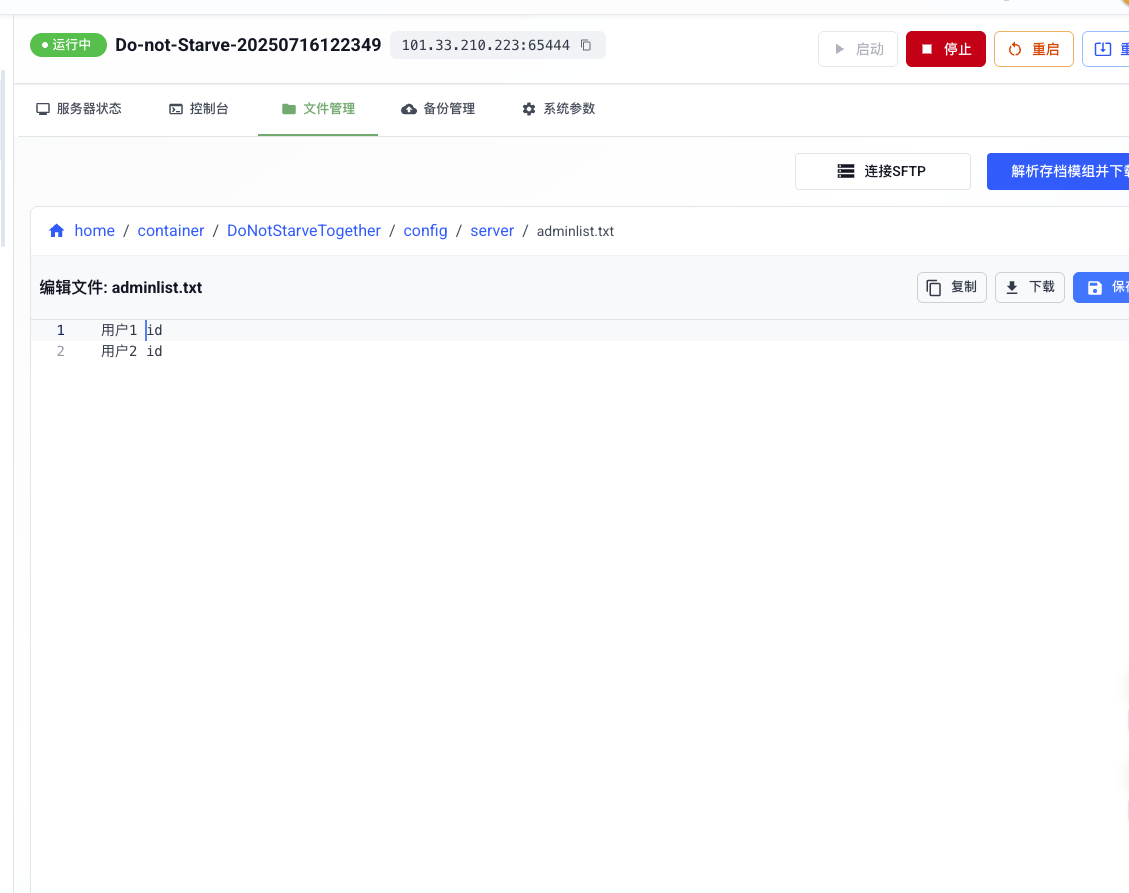Click line number 2 in editor gutter
Screen dimensions: 1129x893
pyautogui.click(x=60, y=351)
